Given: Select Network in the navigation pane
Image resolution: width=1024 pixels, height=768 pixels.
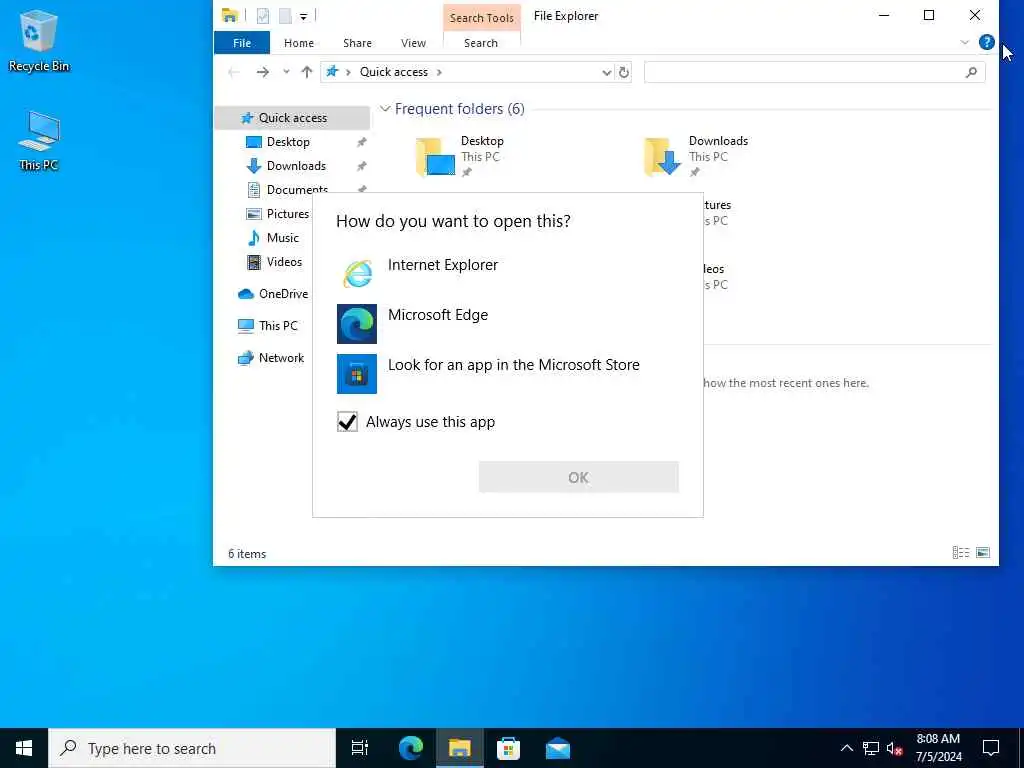Looking at the screenshot, I should pos(281,358).
